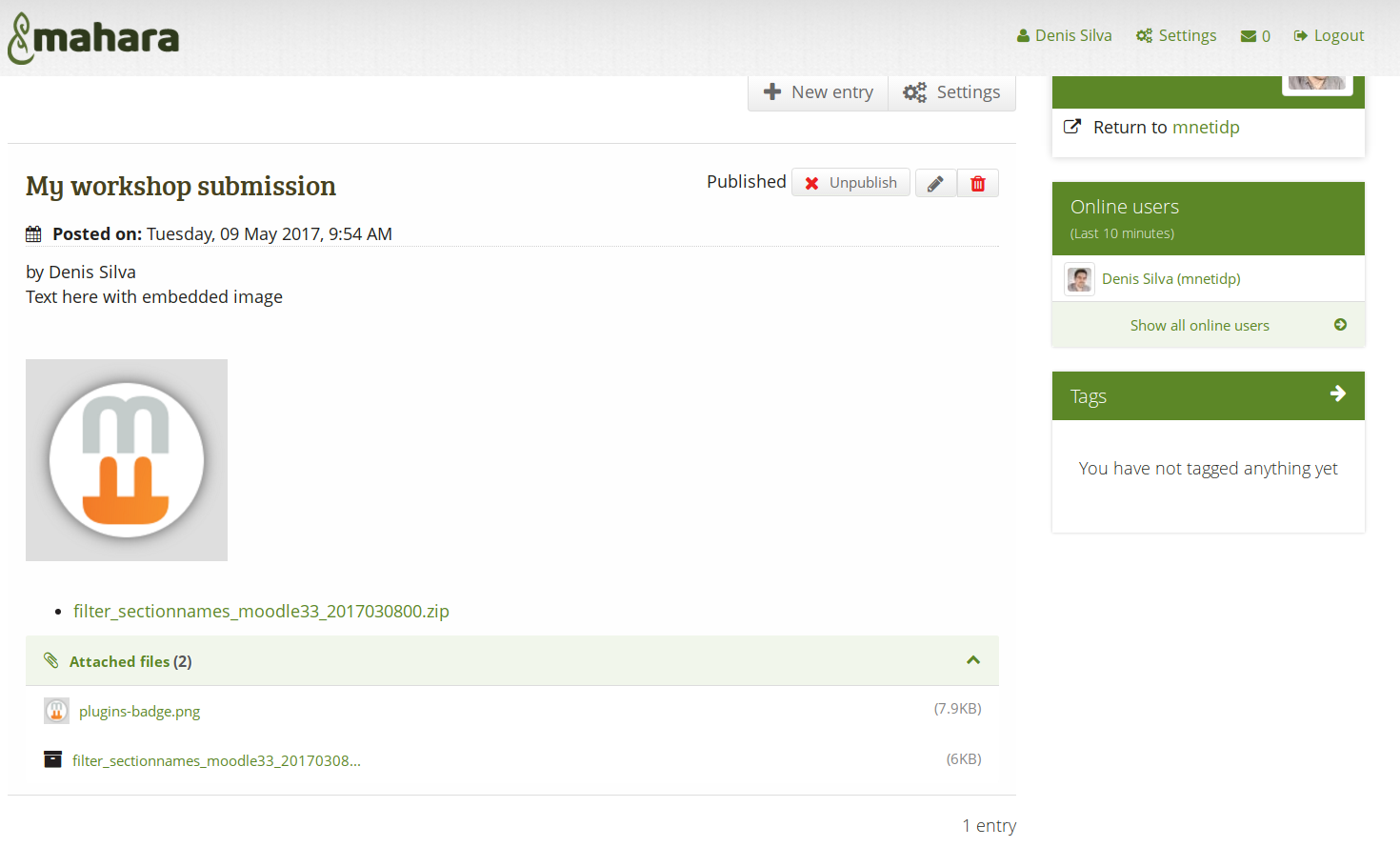Click the arrow icon after Show all online users
This screenshot has width=1400, height=847.
point(1340,325)
